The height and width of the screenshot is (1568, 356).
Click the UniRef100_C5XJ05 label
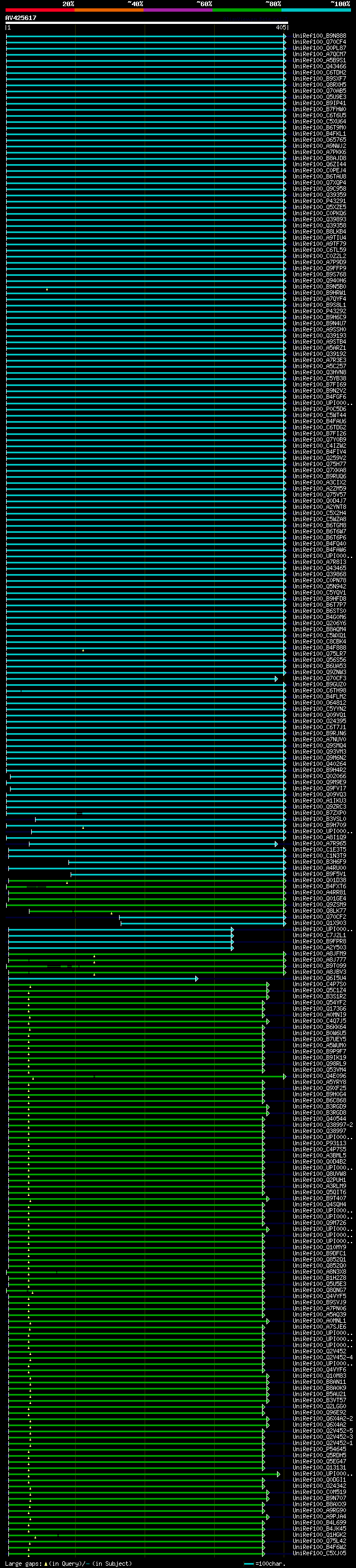[319, 1553]
